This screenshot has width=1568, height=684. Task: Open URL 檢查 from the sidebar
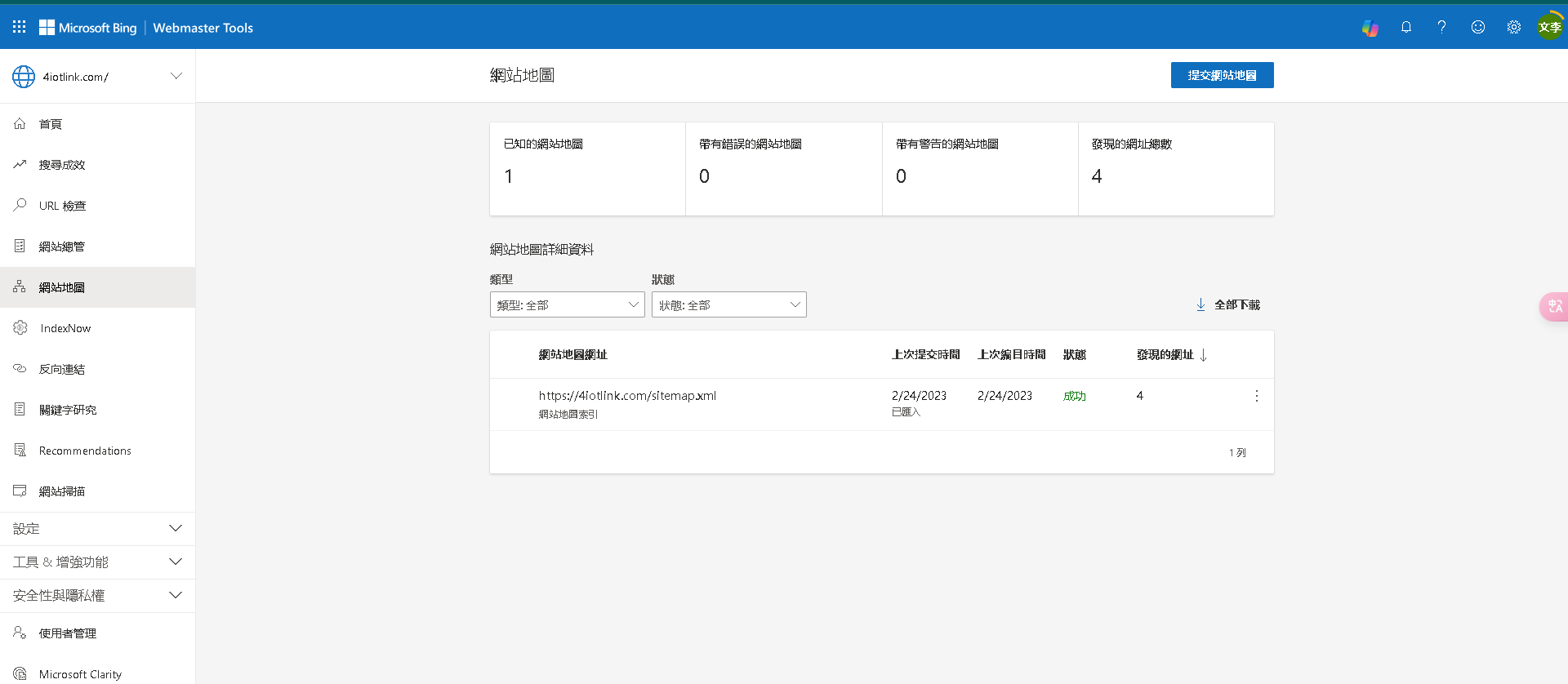point(62,206)
